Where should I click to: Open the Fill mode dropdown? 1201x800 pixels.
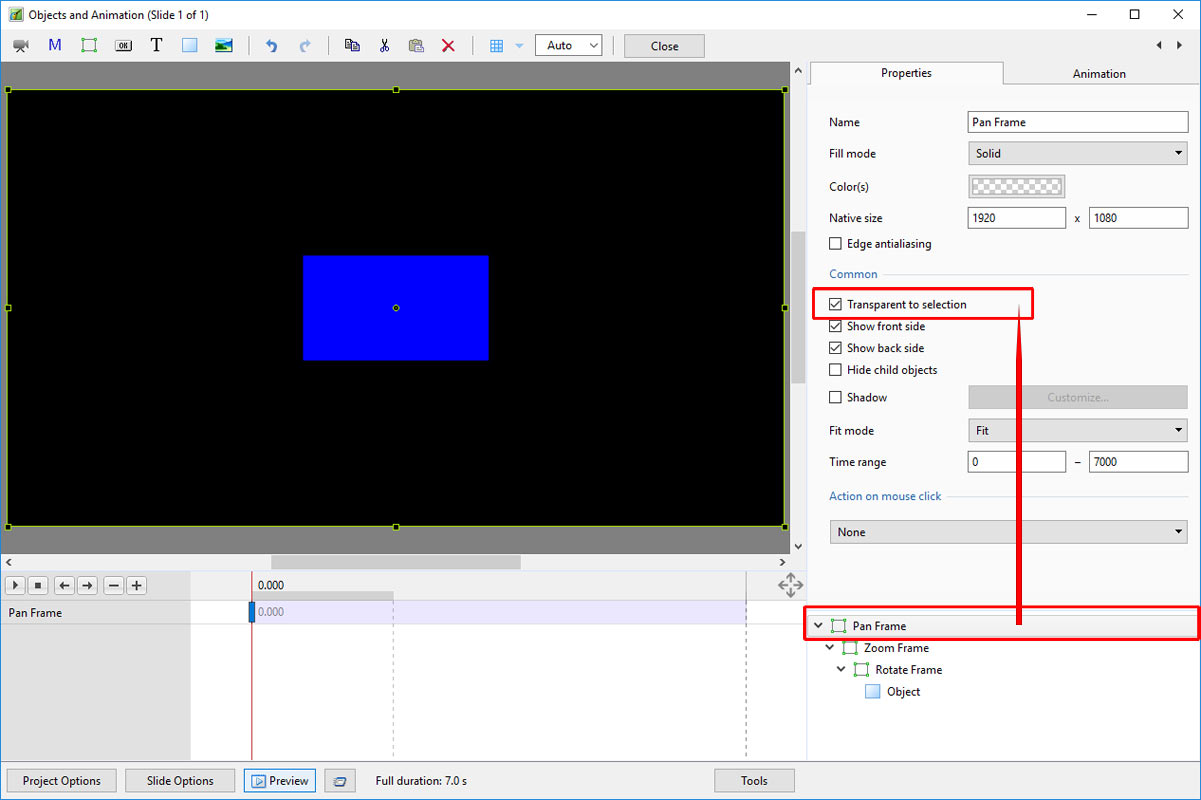[x=1078, y=154]
